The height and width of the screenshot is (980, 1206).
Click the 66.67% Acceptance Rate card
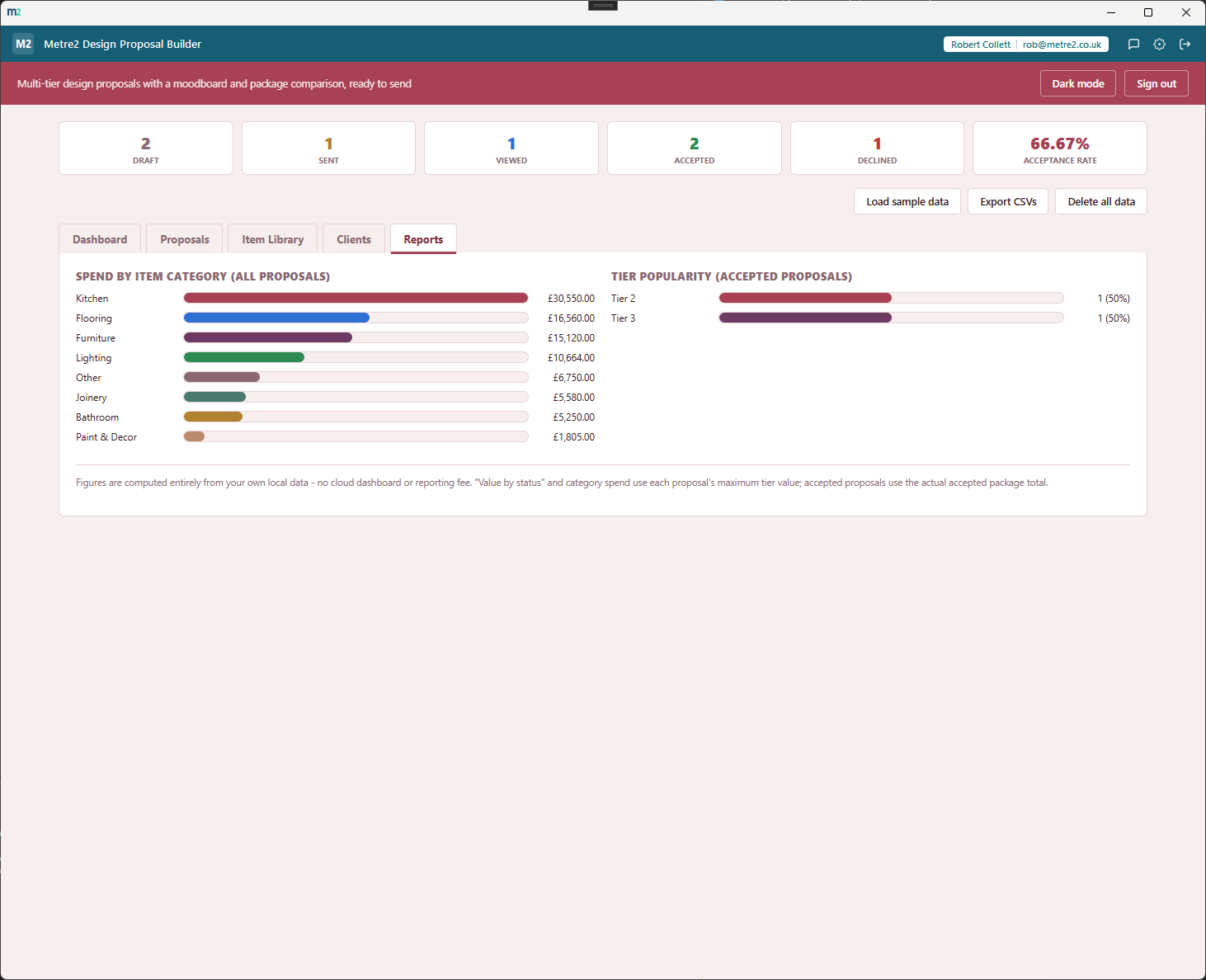tap(1060, 148)
